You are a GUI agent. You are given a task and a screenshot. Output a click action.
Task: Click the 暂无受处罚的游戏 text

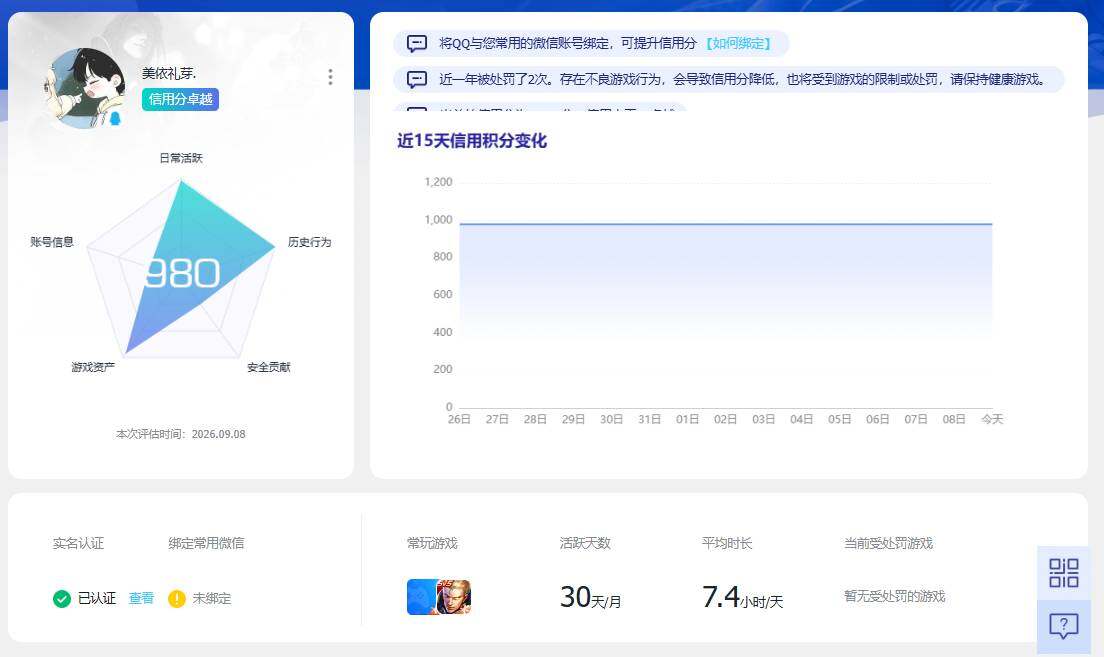click(x=894, y=596)
